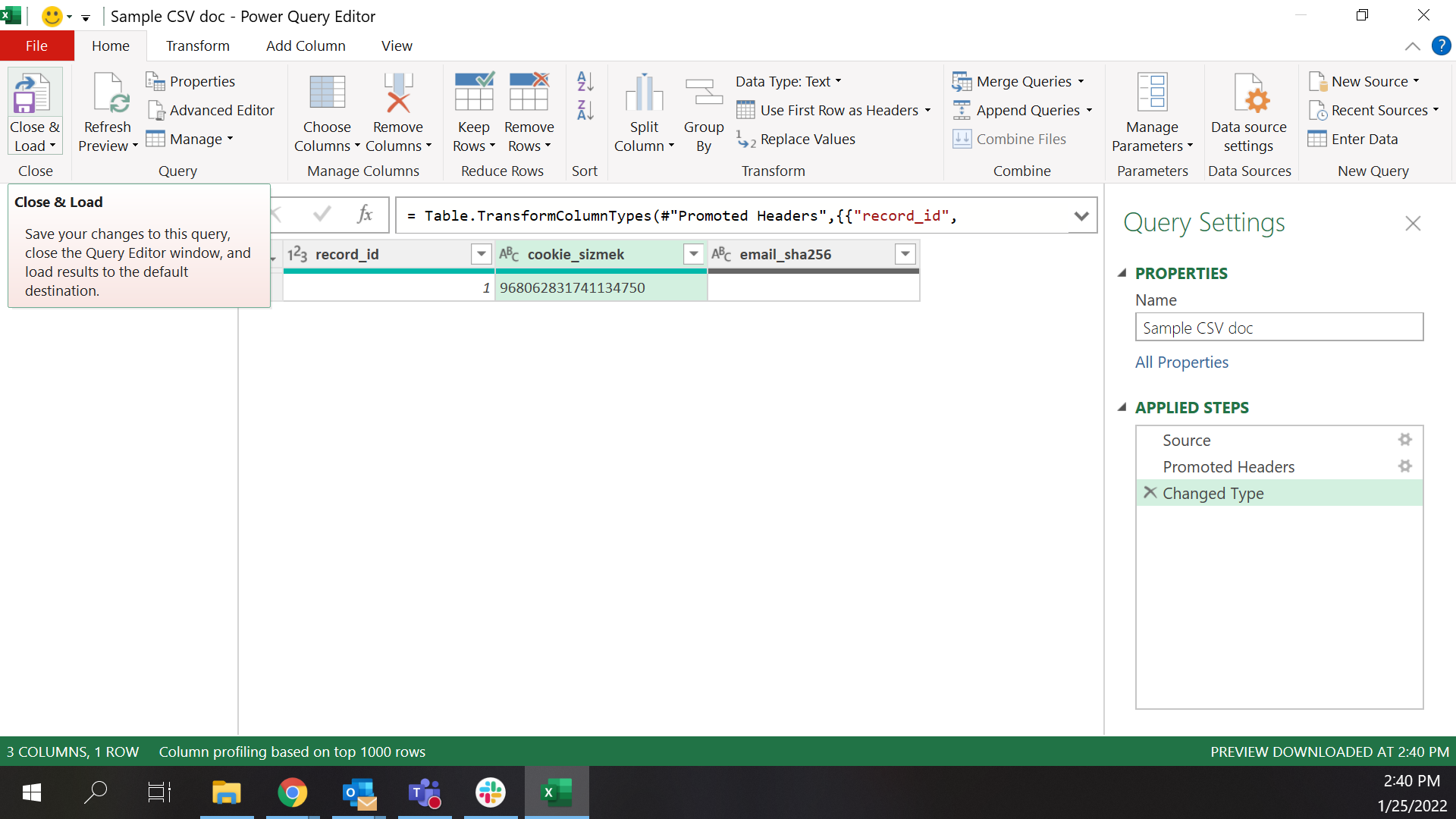Open the Slack app from the taskbar

click(491, 793)
